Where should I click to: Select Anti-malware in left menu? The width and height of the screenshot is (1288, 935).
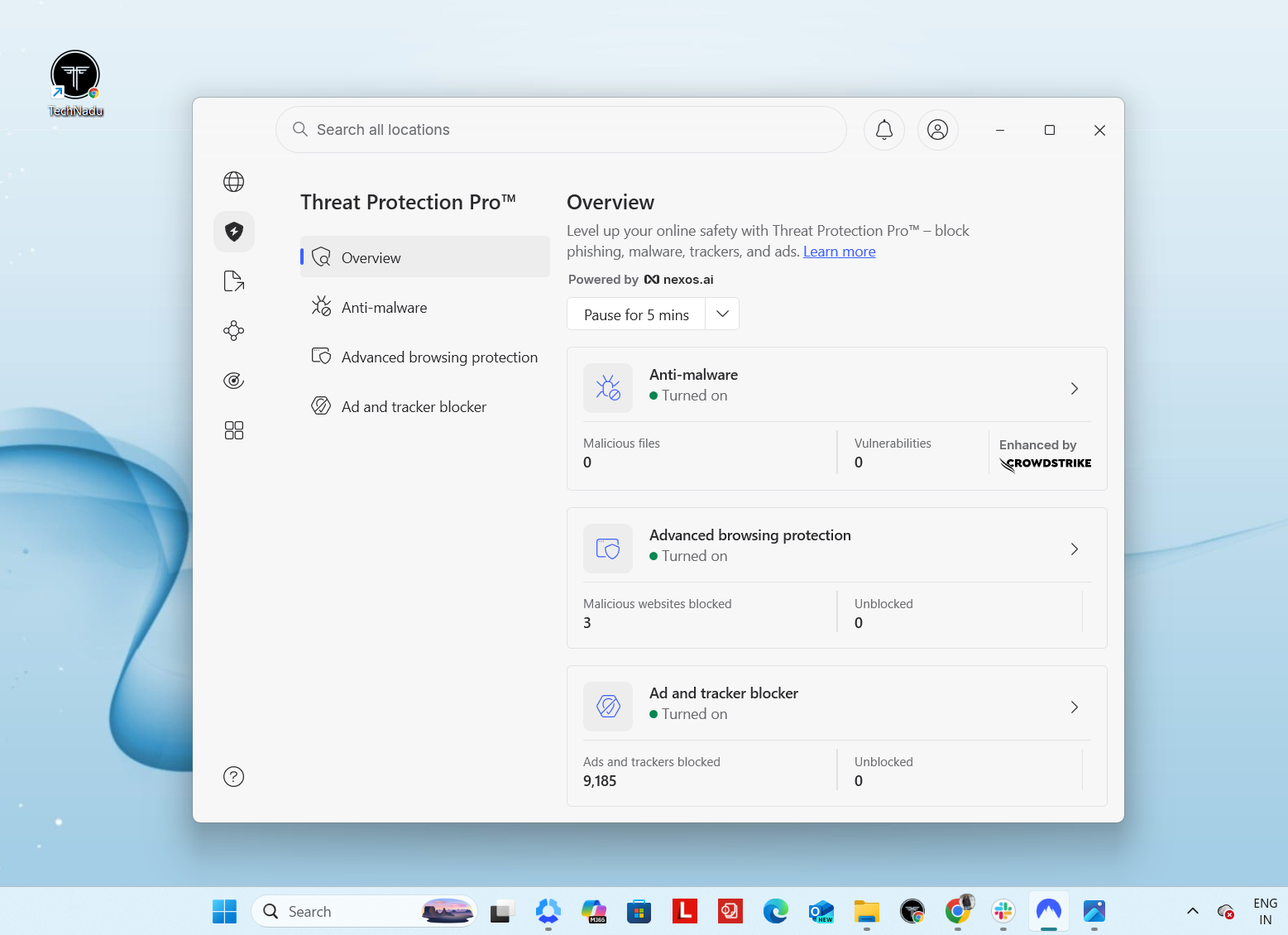pyautogui.click(x=425, y=307)
